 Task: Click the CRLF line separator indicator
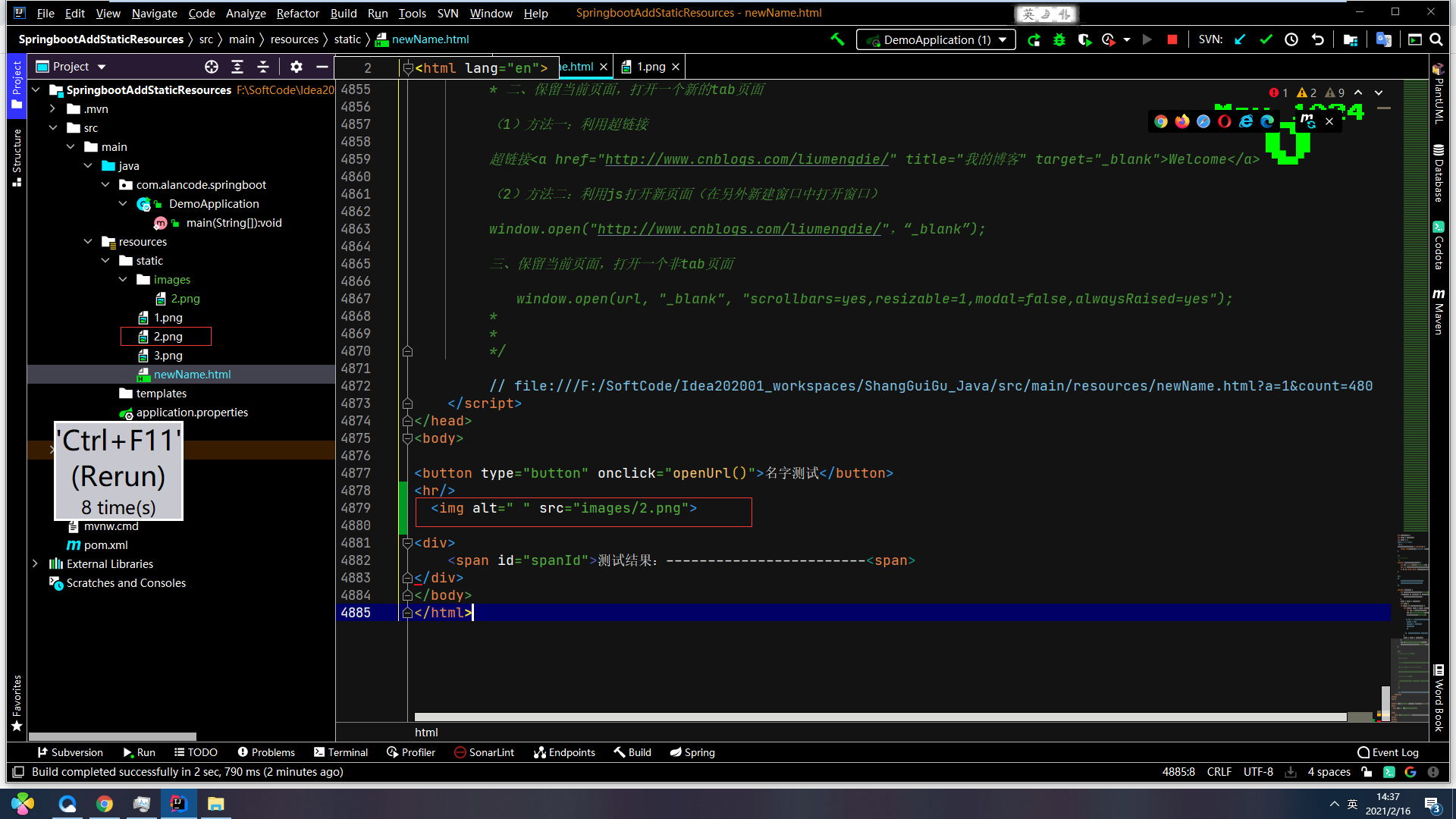click(x=1219, y=772)
